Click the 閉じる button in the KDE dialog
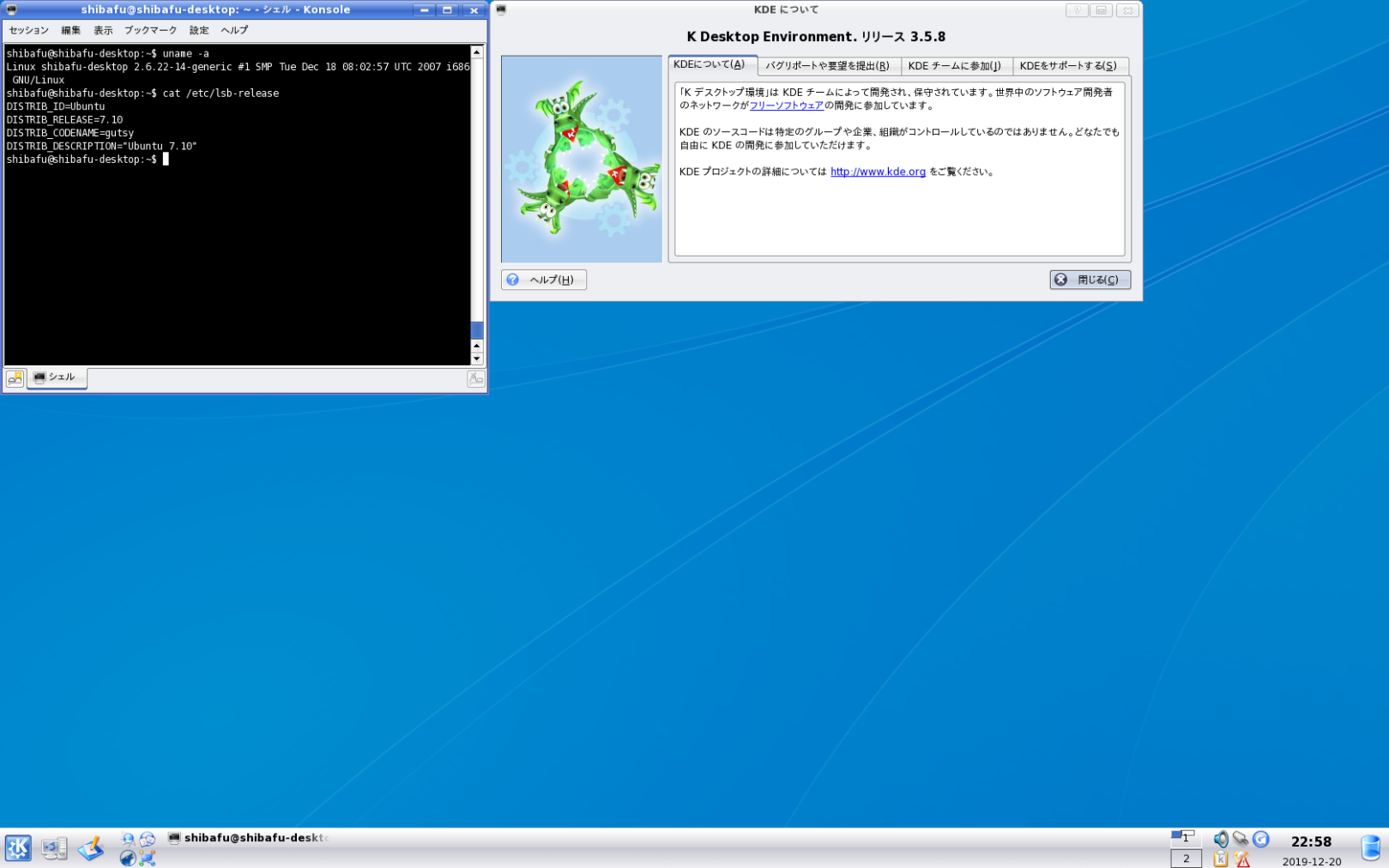Screen dimensions: 1389x868 (x=1090, y=280)
